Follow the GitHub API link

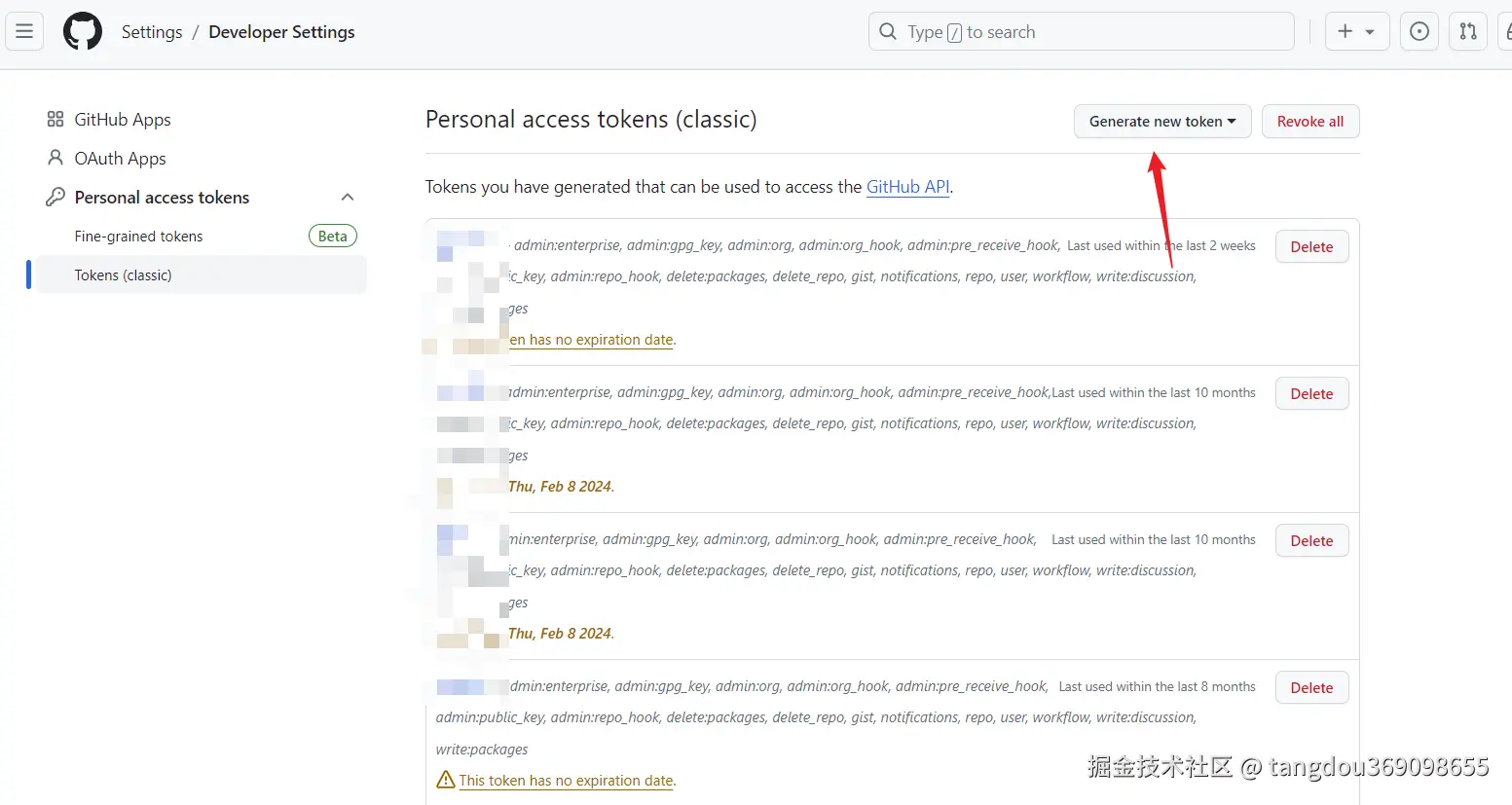907,187
